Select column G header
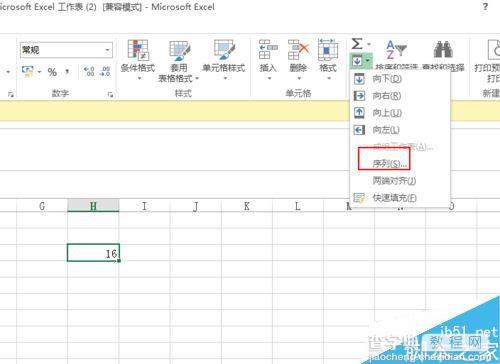Image resolution: width=500 pixels, height=364 pixels. click(42, 206)
